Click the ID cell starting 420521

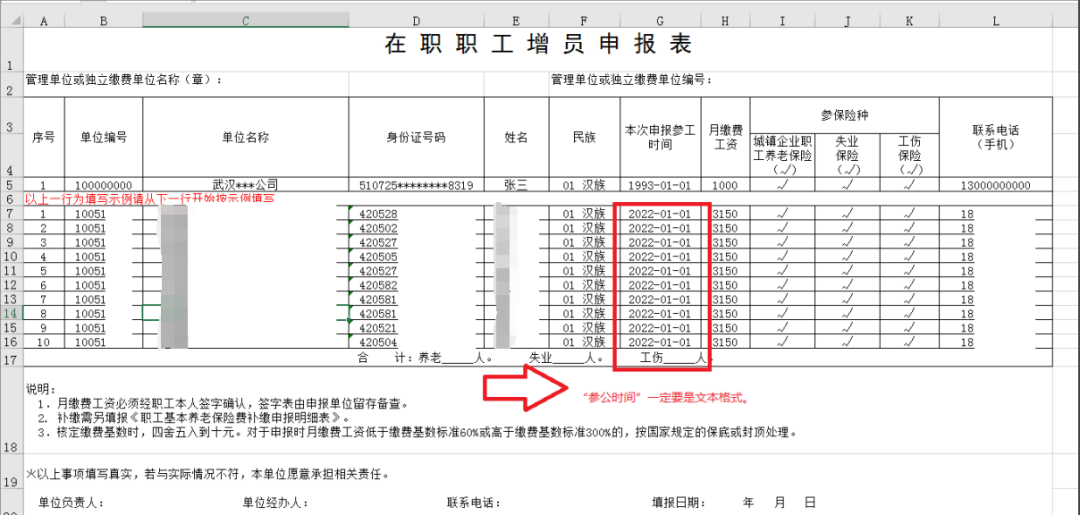(x=416, y=328)
